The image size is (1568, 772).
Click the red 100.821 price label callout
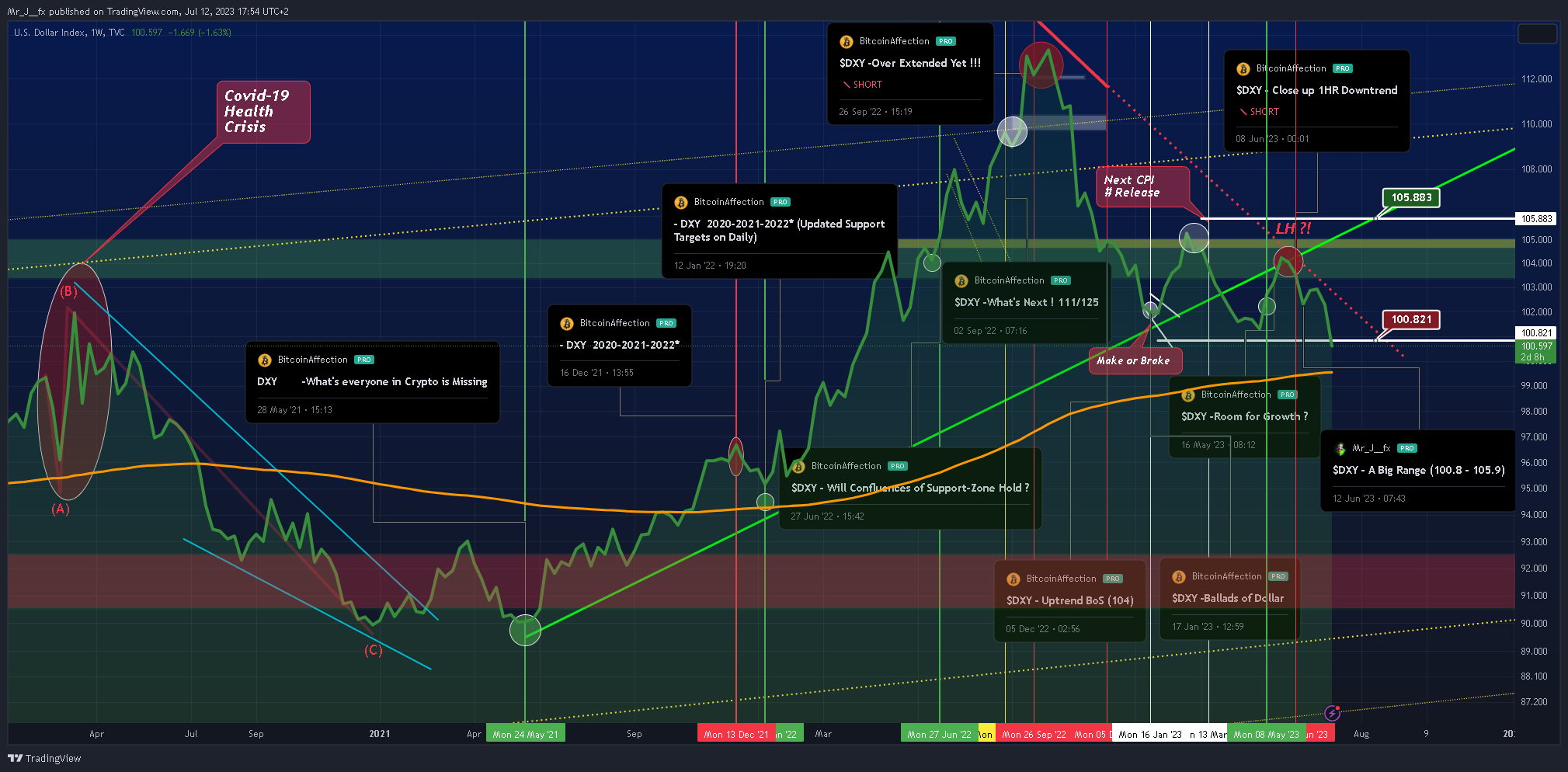(1411, 319)
